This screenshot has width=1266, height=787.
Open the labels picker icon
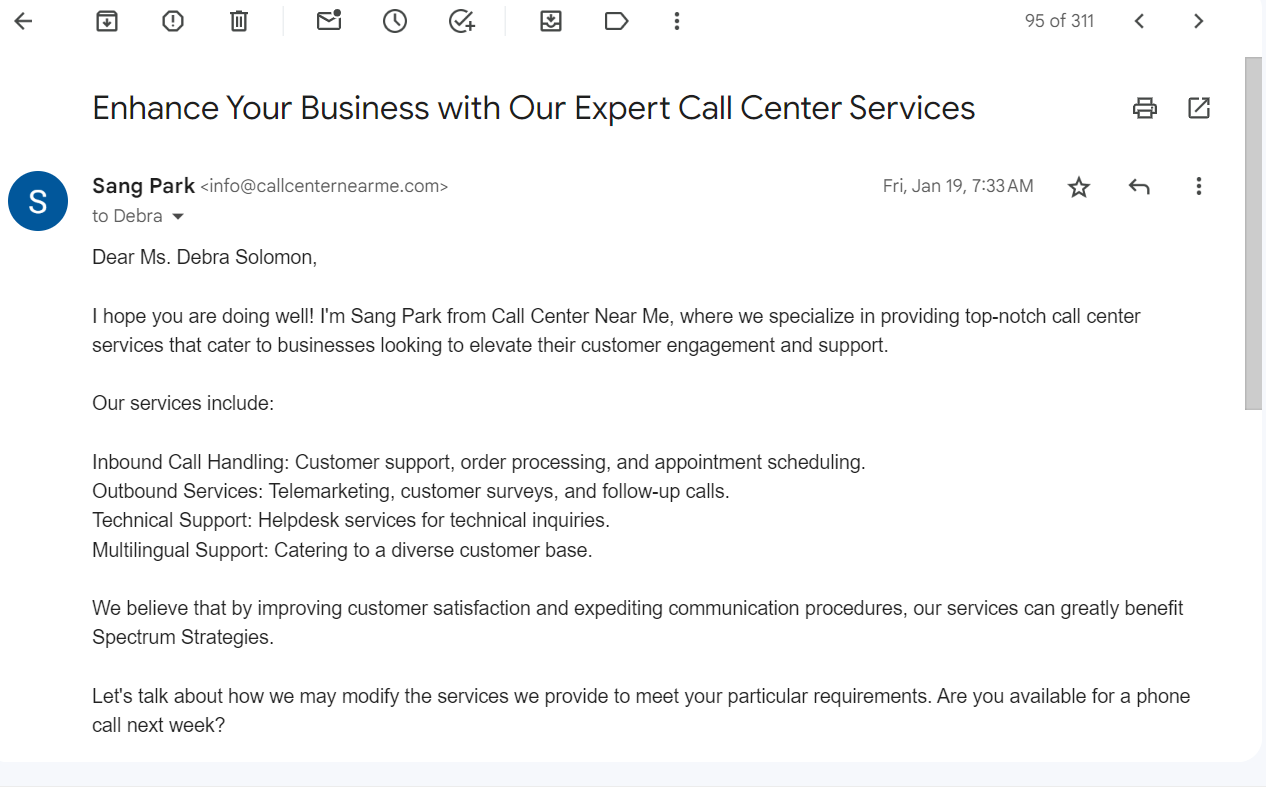(617, 21)
